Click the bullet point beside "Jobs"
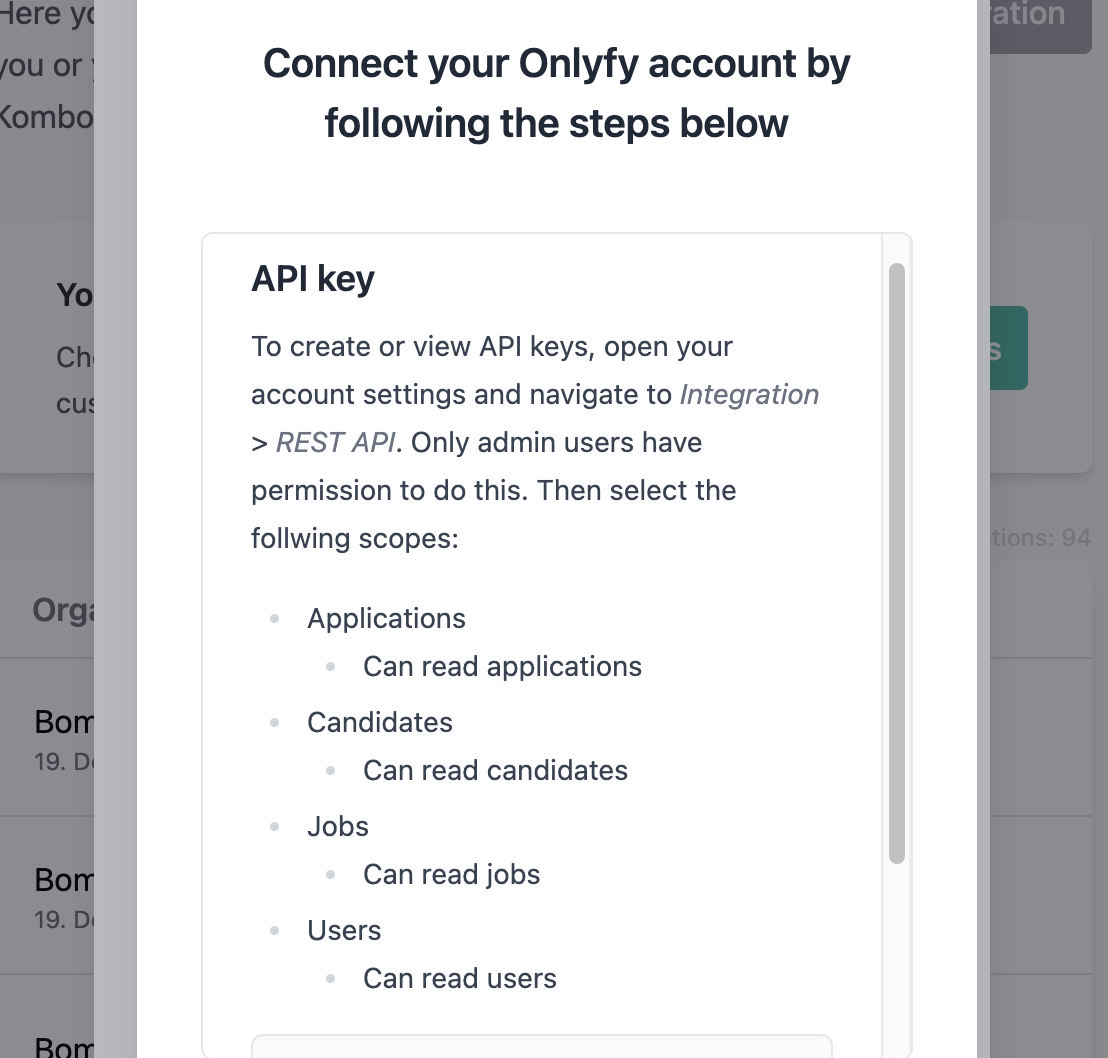1108x1058 pixels. pyautogui.click(x=275, y=826)
